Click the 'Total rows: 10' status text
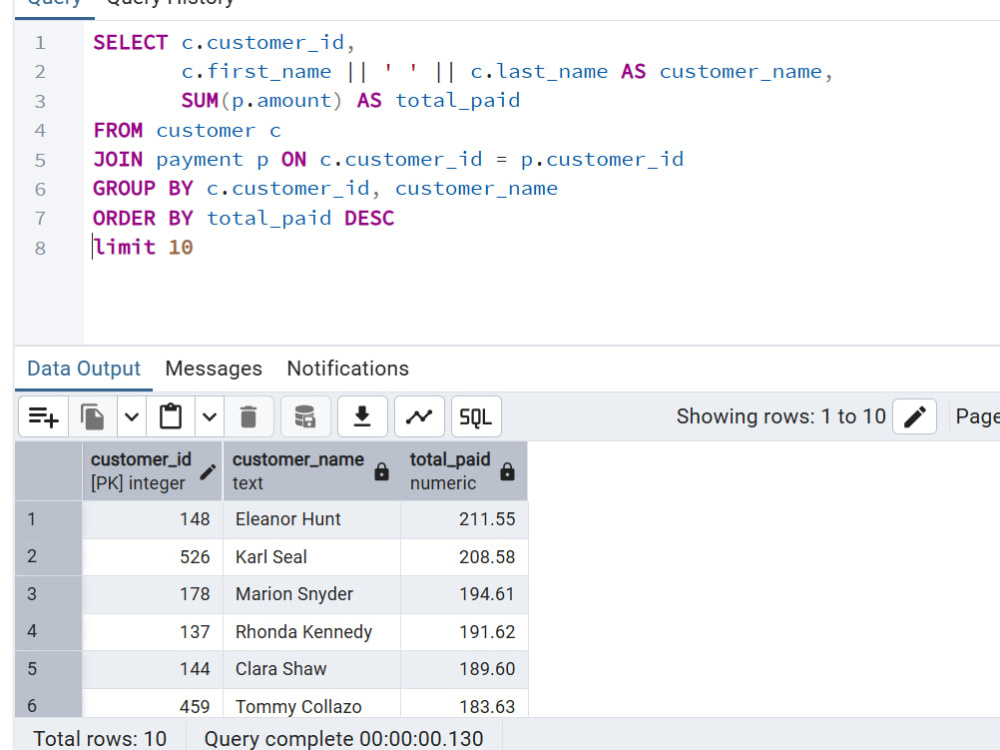The height and width of the screenshot is (750, 1000). click(x=100, y=739)
